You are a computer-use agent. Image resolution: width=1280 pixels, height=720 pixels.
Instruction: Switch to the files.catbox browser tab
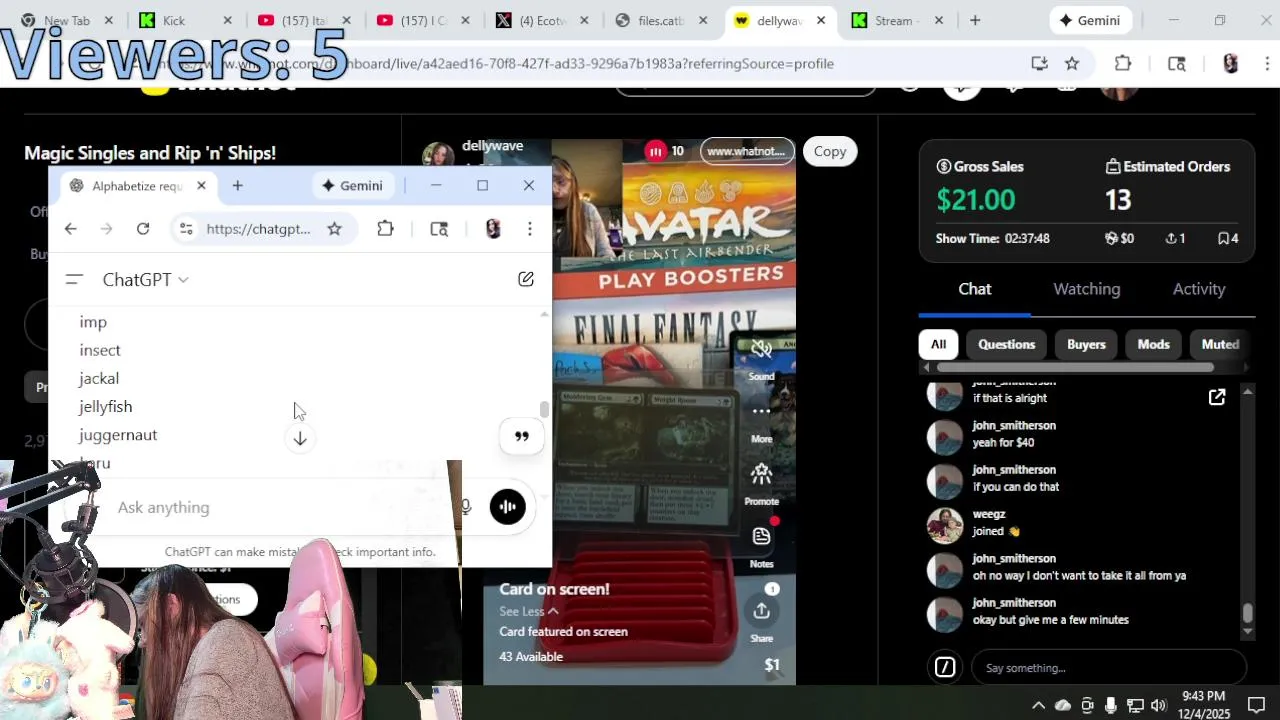pyautogui.click(x=662, y=20)
